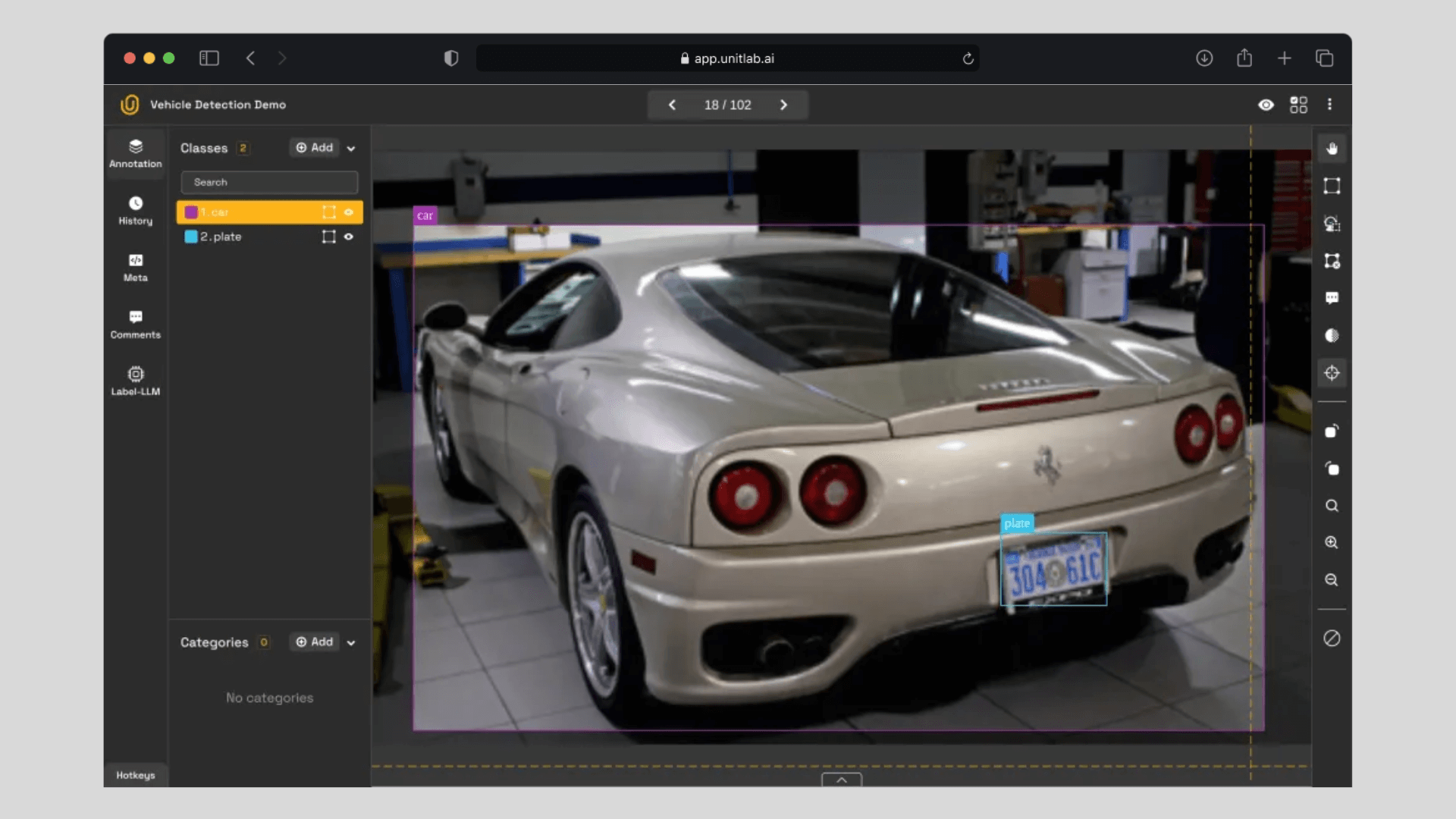
Task: Expand the Categories Add dropdown chevron
Action: click(351, 643)
